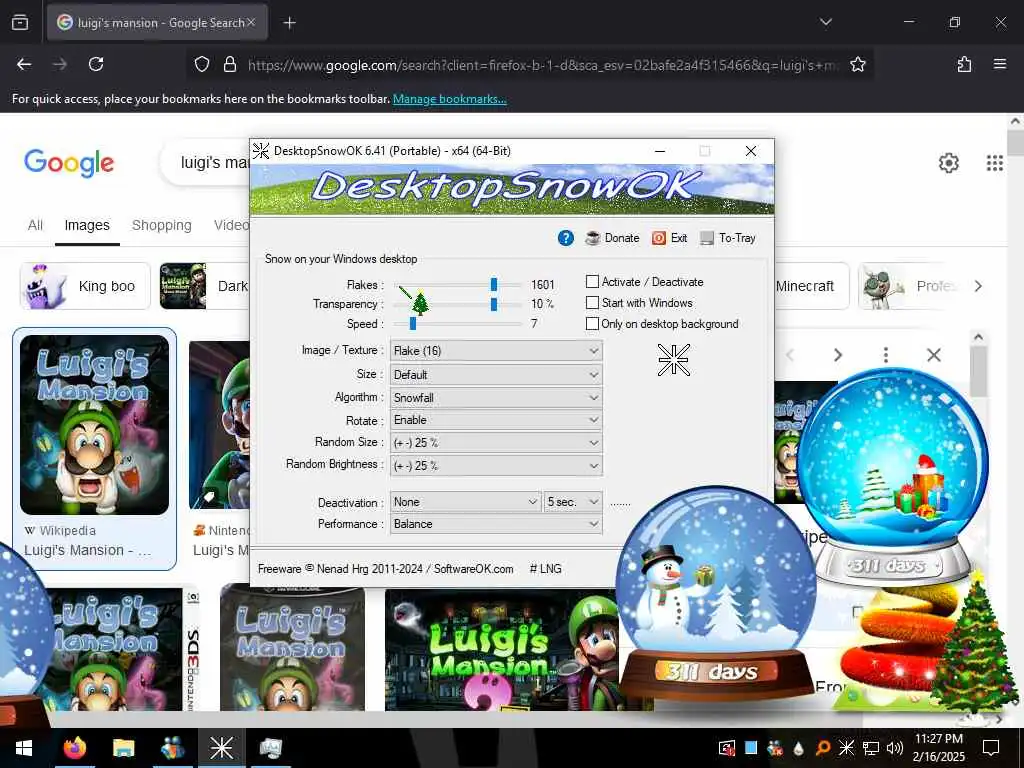Open the Performance dropdown set to Balance

coord(496,524)
